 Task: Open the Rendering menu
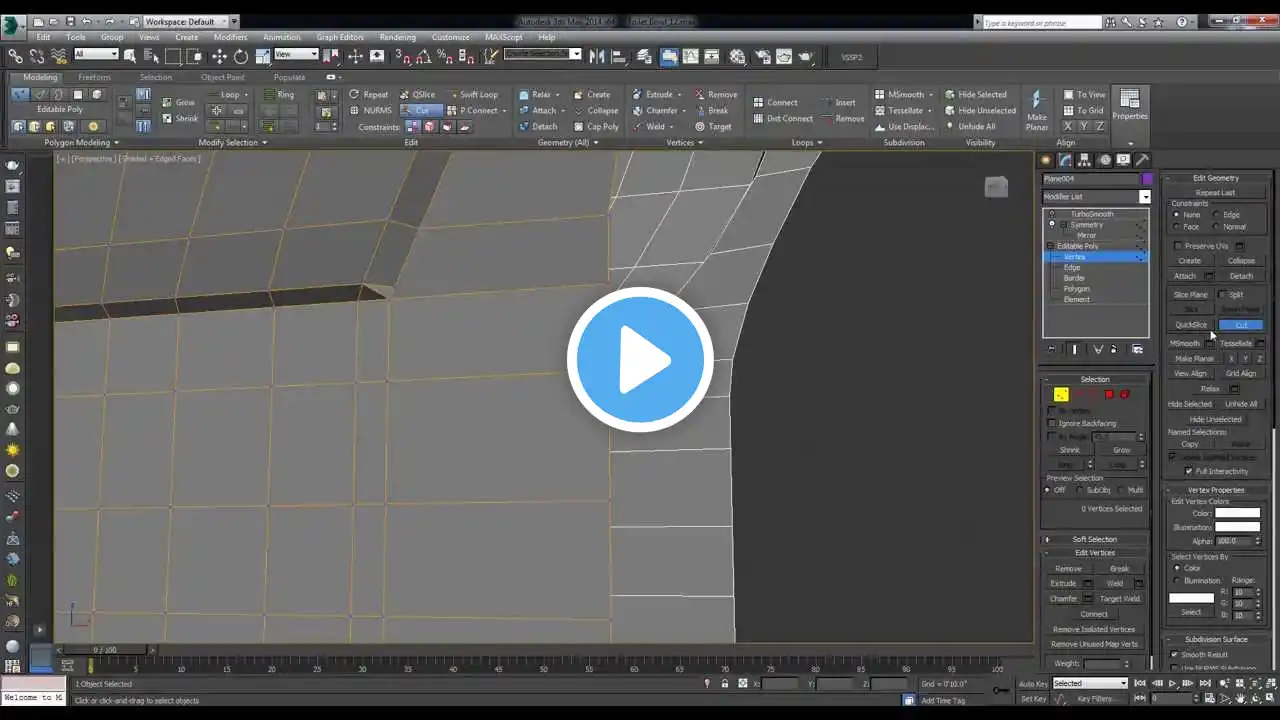tap(397, 37)
